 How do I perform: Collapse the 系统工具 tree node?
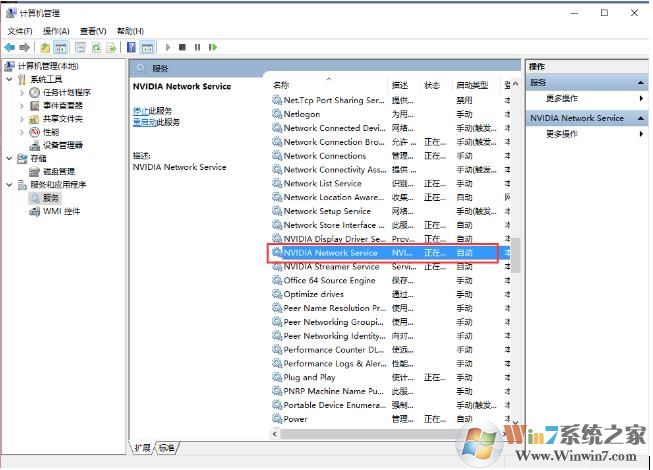9,80
